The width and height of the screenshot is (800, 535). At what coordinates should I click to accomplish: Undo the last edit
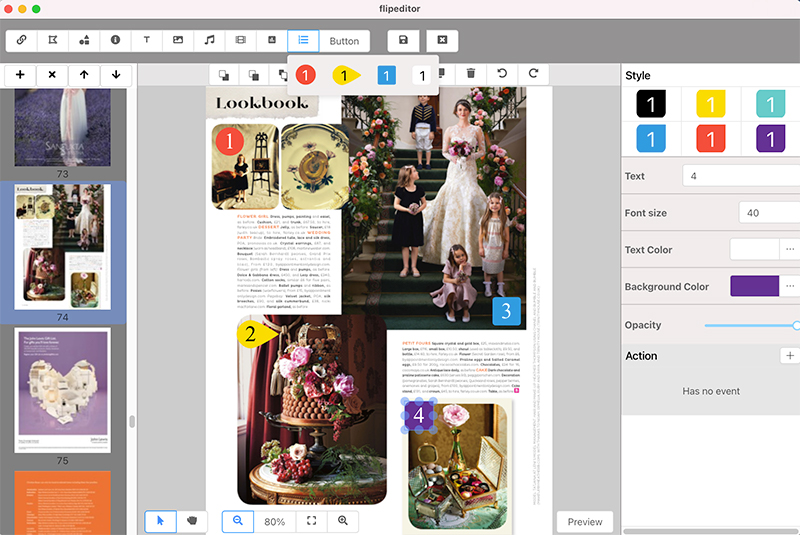(502, 74)
